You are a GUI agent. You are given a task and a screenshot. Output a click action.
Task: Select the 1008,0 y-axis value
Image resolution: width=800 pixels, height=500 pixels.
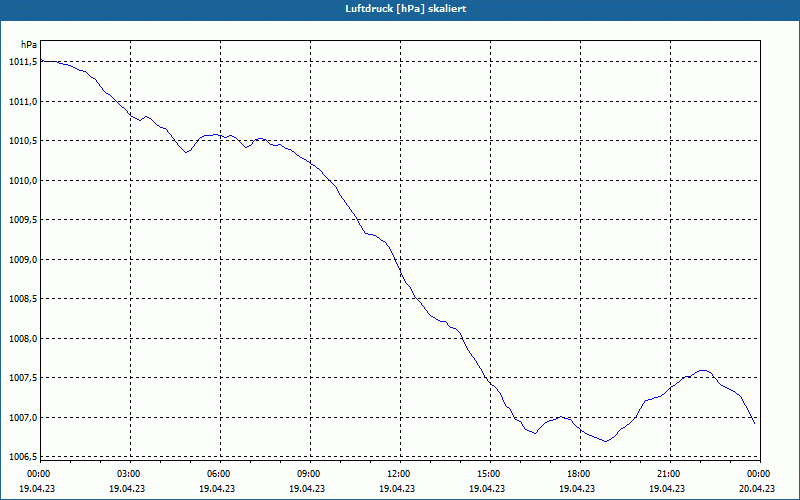(23, 339)
